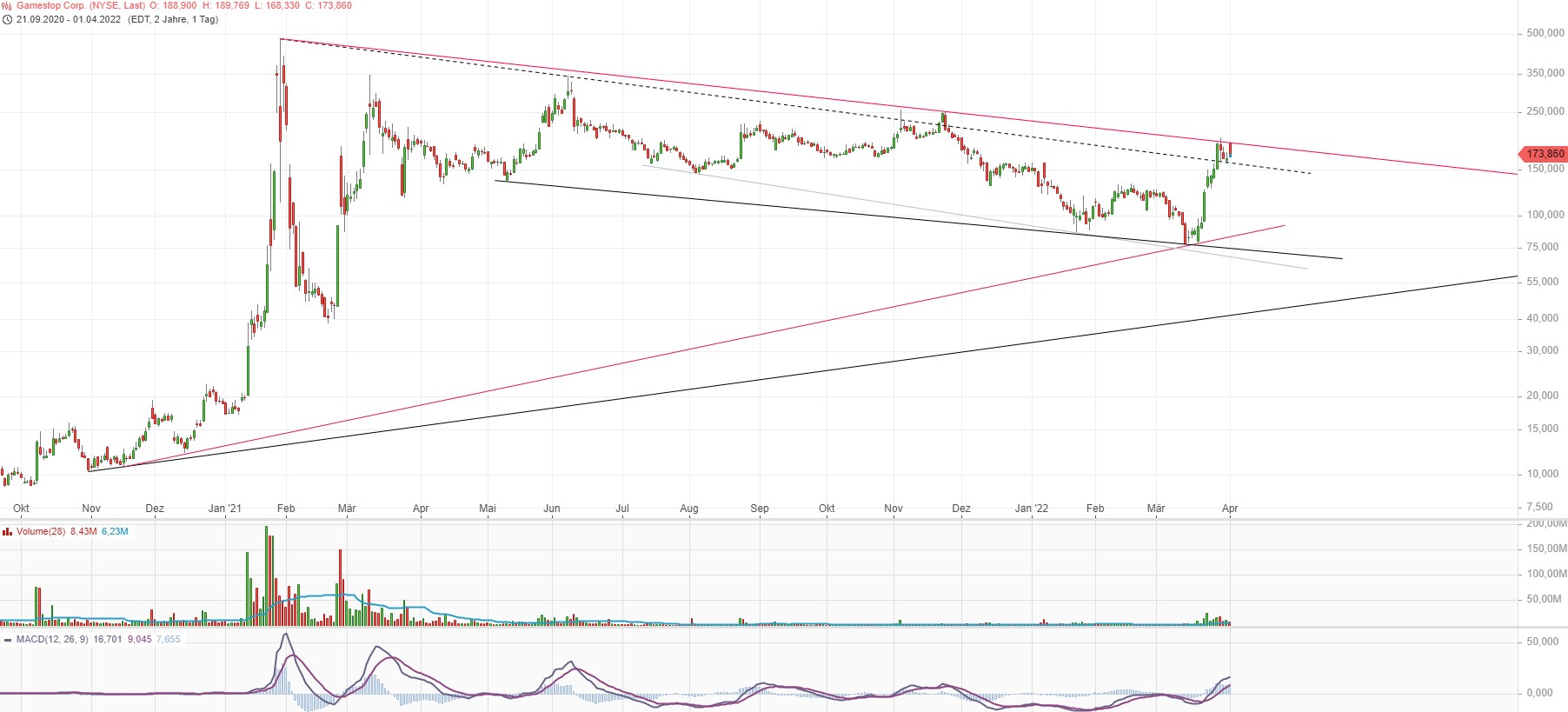Image resolution: width=1568 pixels, height=712 pixels.
Task: Open the date range 21.09.2020 - 01.04.2022
Action: point(69,19)
